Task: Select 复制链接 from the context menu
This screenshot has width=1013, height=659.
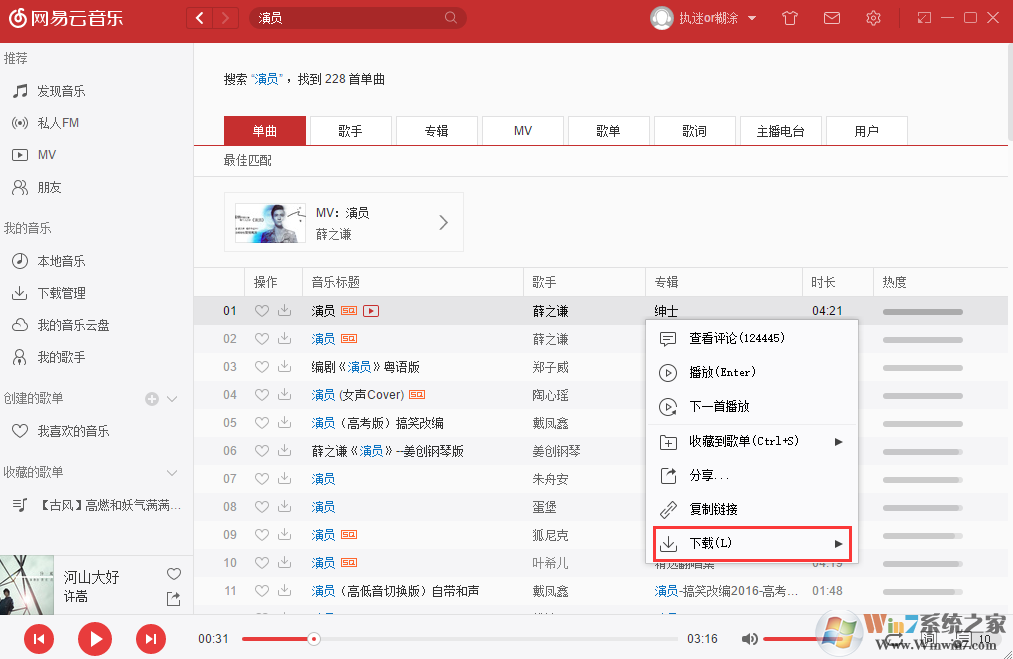Action: [x=718, y=507]
